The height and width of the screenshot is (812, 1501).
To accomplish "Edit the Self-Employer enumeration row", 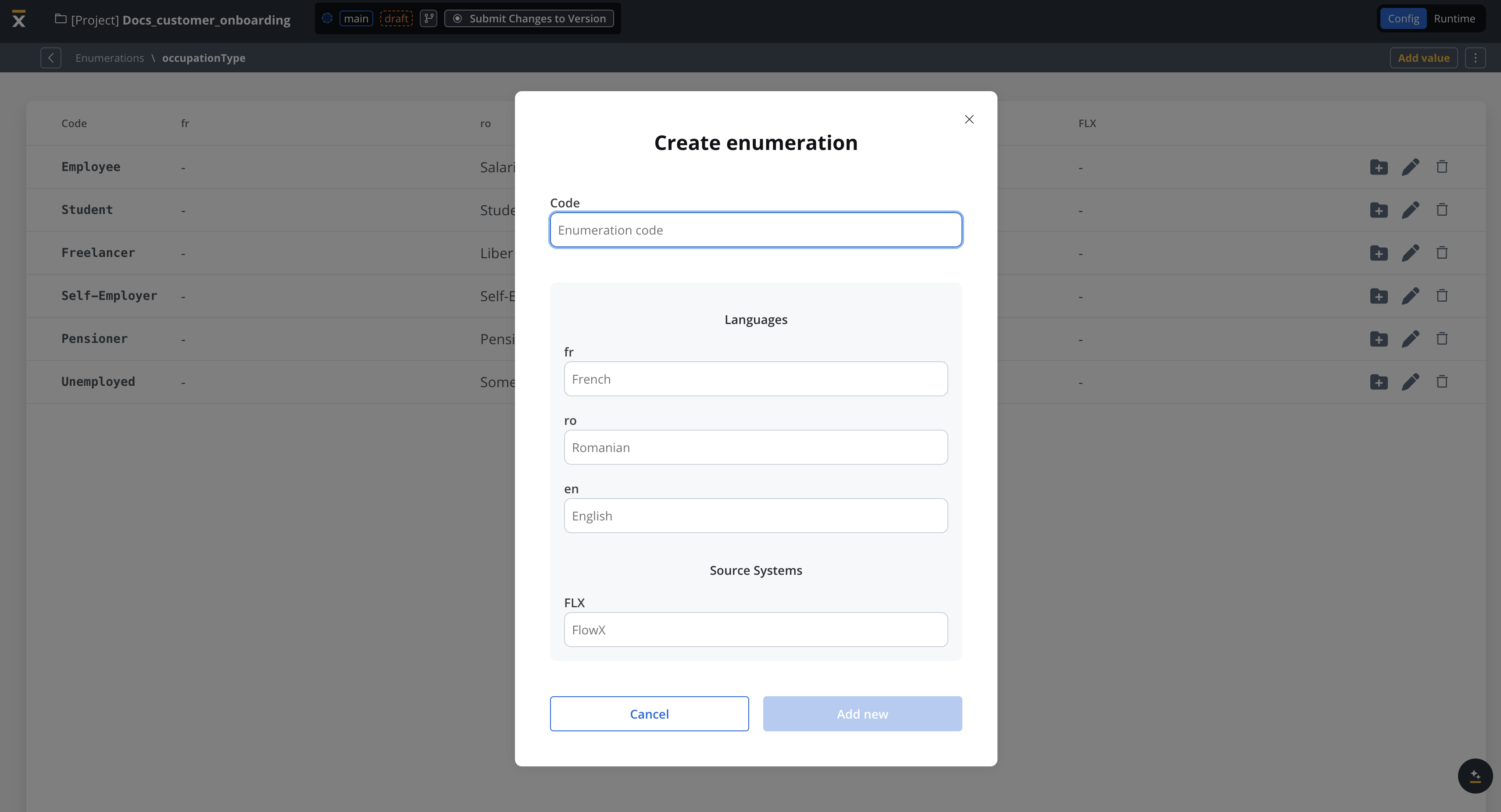I will (1410, 296).
